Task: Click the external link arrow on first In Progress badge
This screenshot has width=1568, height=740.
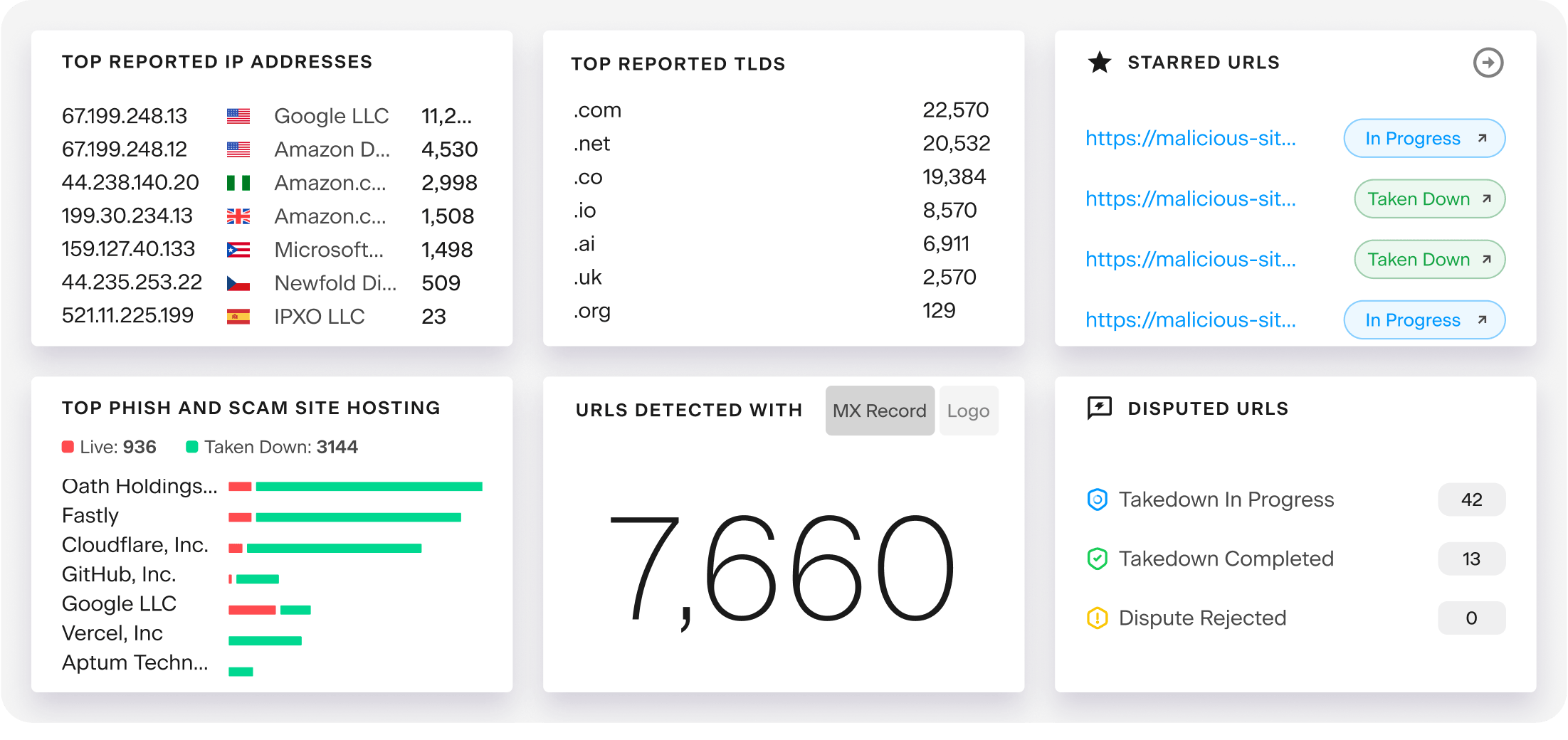Action: [1481, 139]
